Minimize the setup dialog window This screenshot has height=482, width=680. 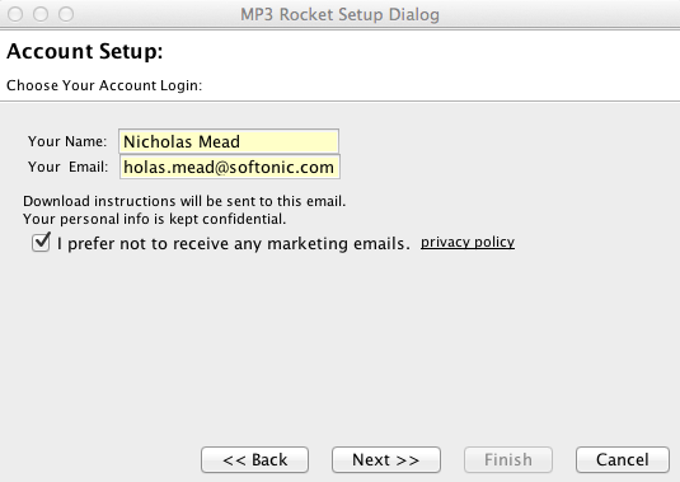pos(41,14)
